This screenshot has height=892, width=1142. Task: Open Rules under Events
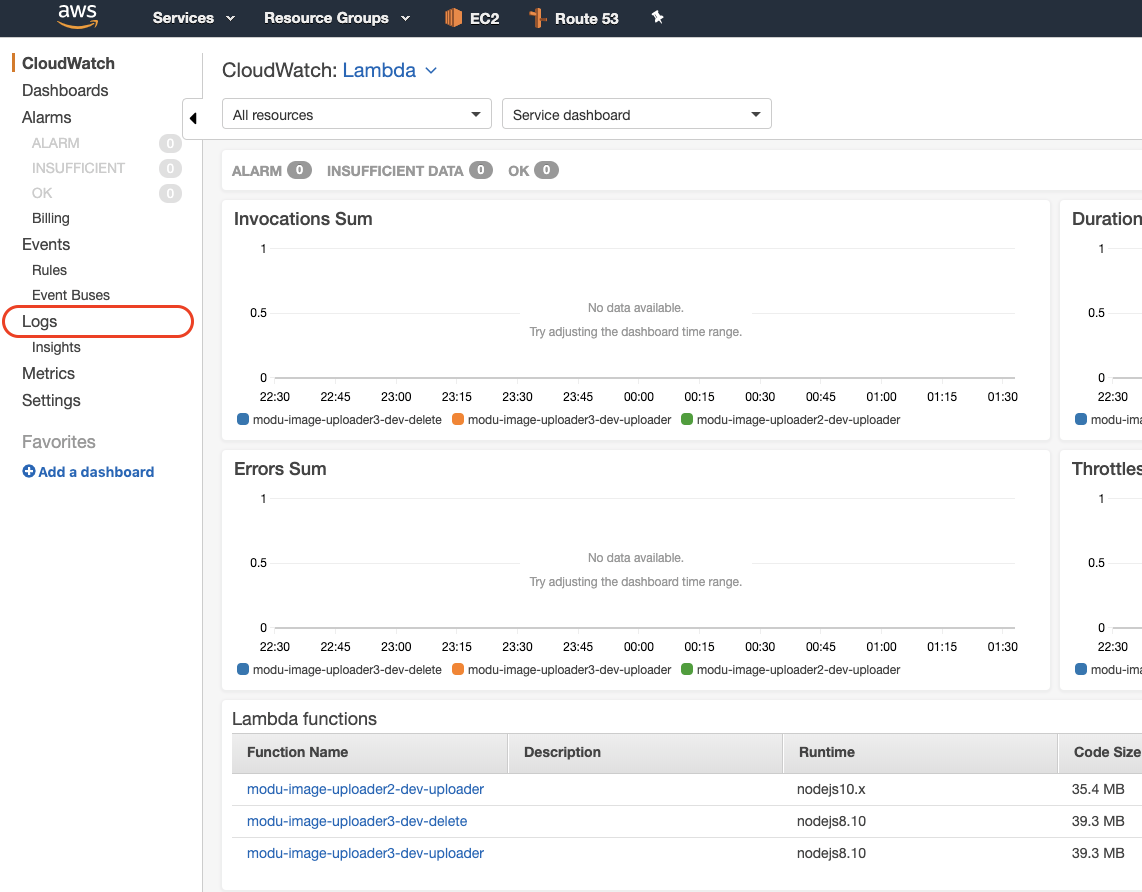point(49,270)
